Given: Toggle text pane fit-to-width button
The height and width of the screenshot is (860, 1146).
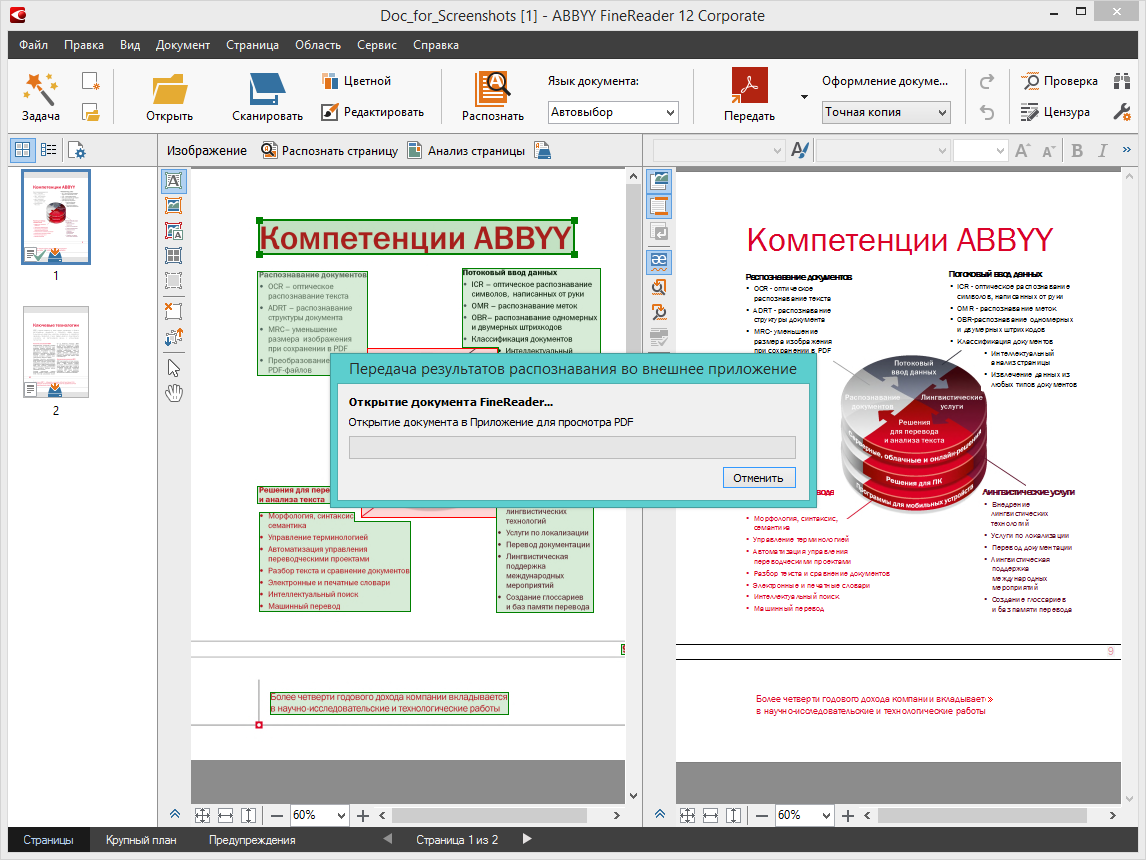Looking at the screenshot, I should click(710, 815).
